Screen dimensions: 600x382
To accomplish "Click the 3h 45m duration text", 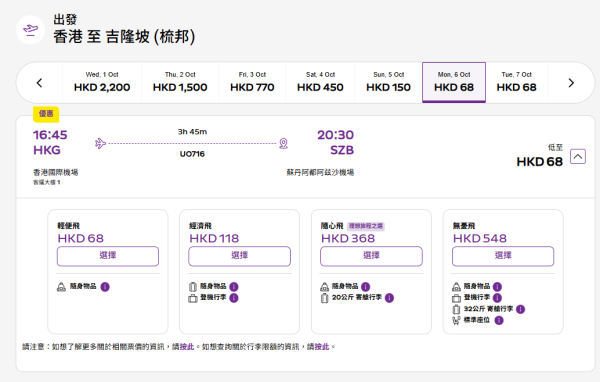I will point(192,132).
